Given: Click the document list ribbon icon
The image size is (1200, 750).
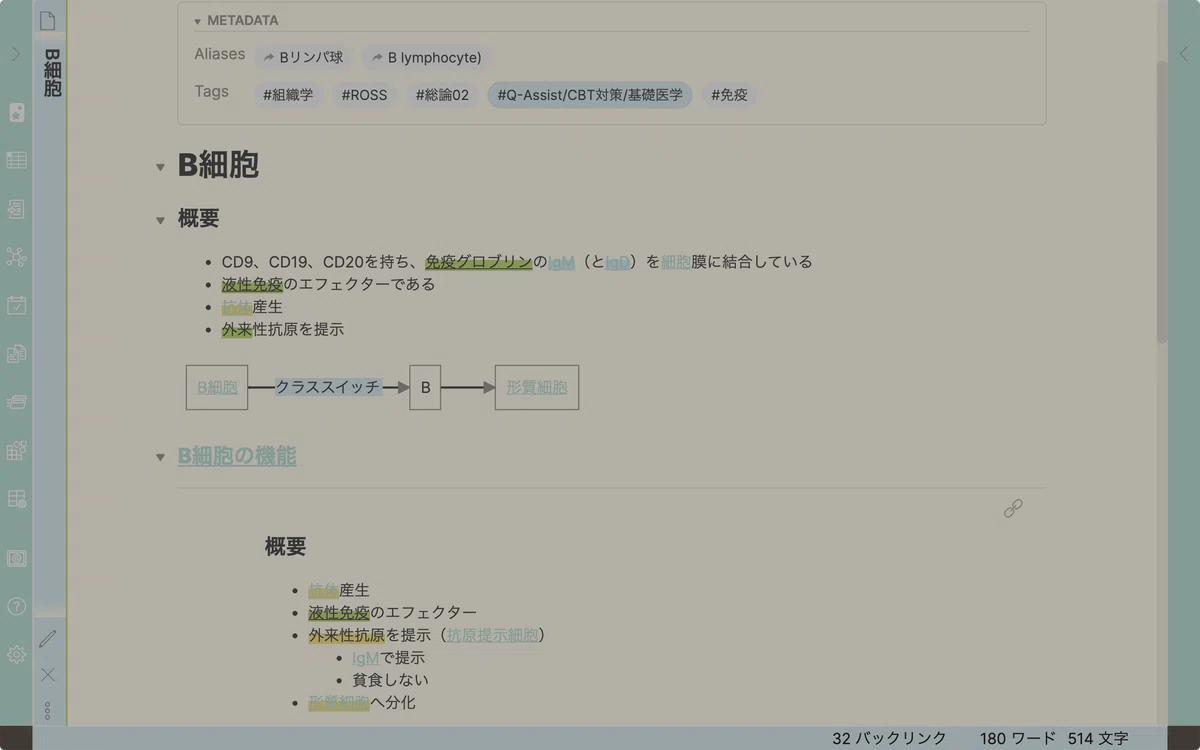Looking at the screenshot, I should click(x=16, y=209).
